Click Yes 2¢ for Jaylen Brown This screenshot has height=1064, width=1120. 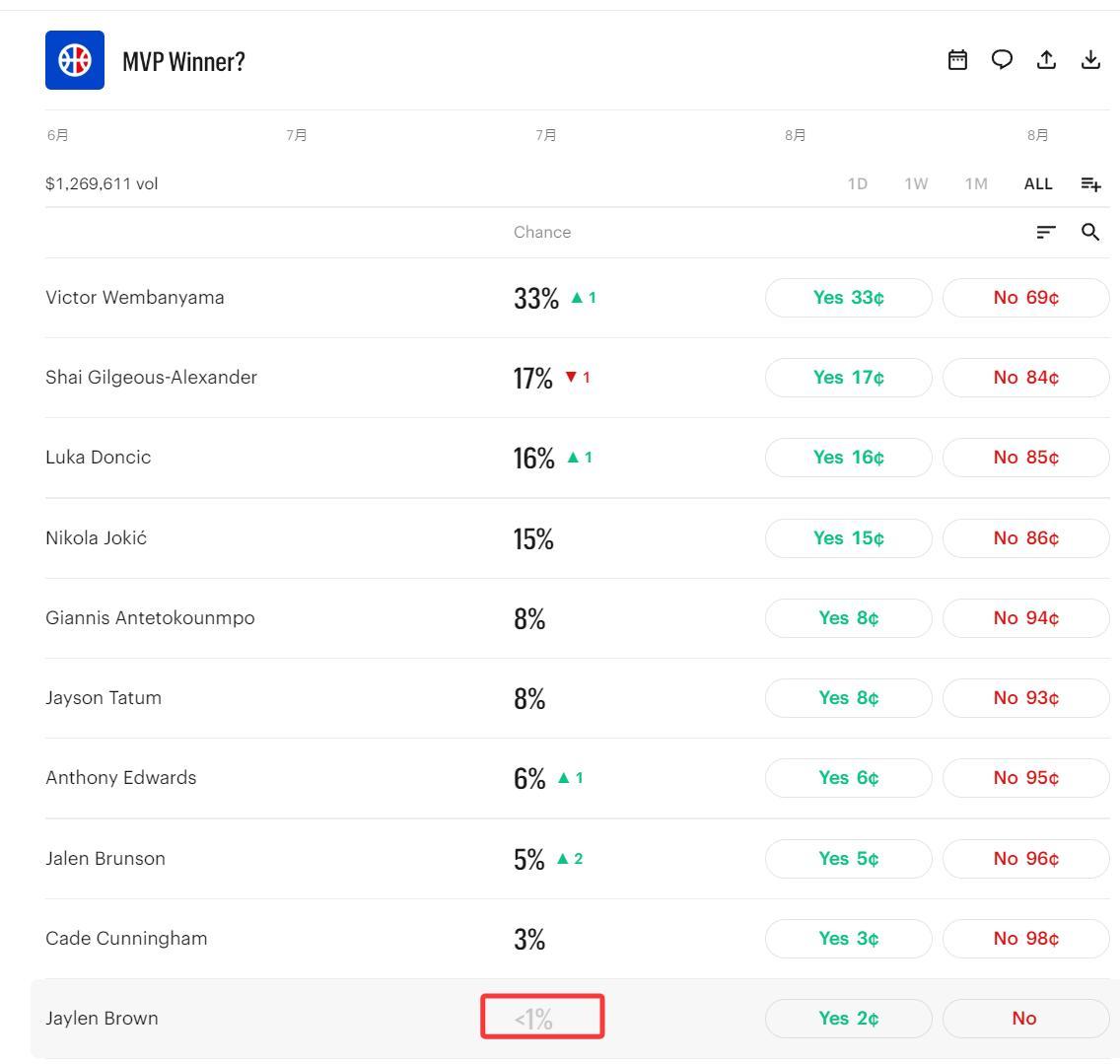849,1019
